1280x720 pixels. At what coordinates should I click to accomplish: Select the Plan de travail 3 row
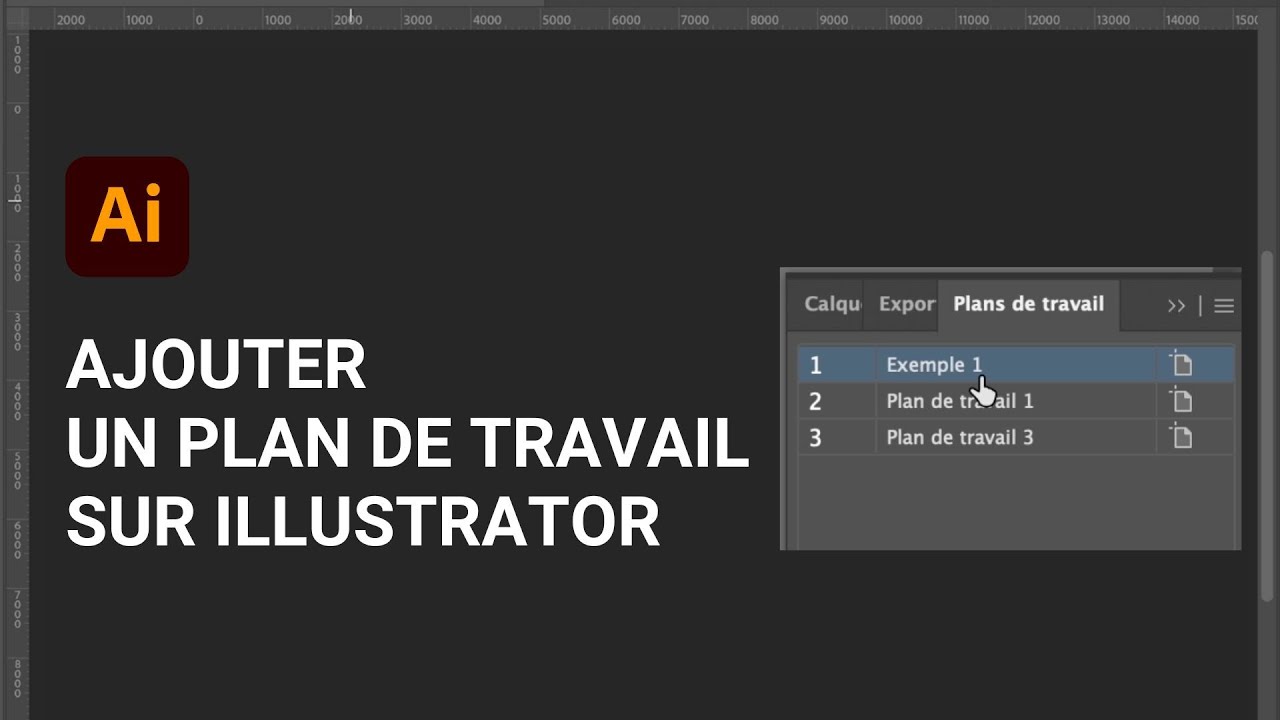[x=1016, y=437]
